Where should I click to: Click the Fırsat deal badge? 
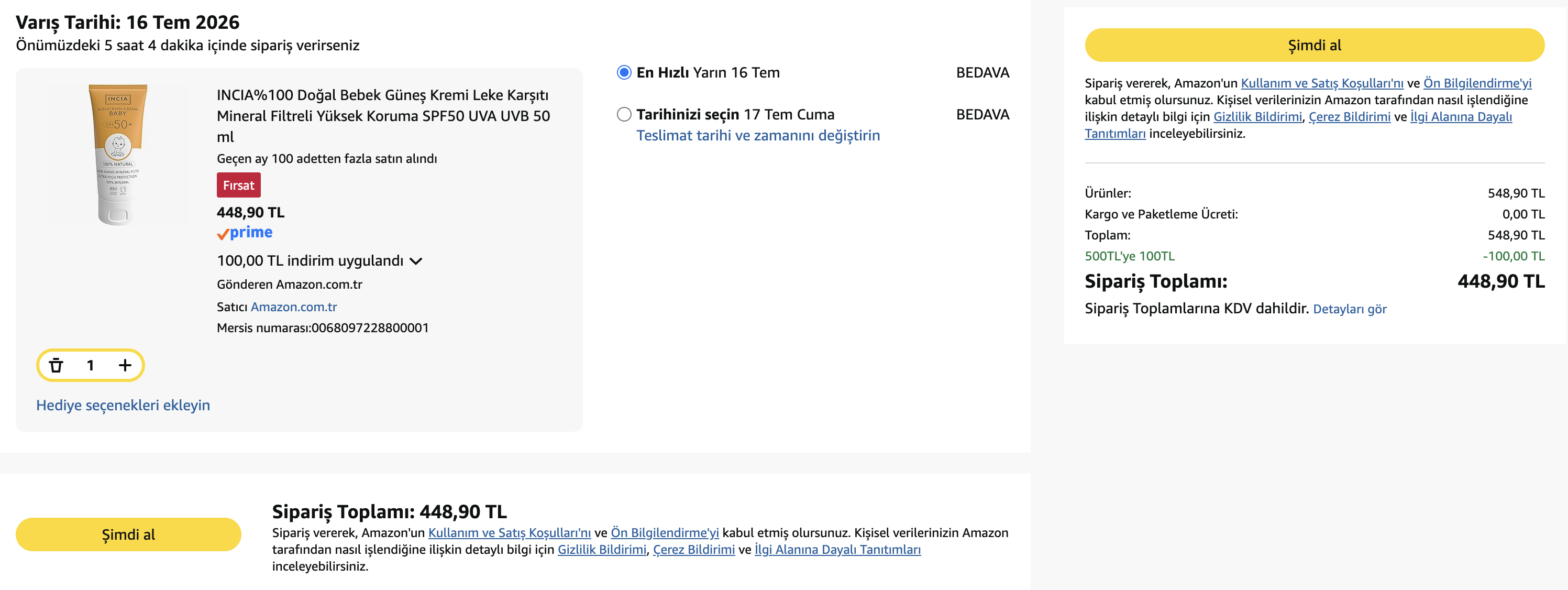click(239, 185)
